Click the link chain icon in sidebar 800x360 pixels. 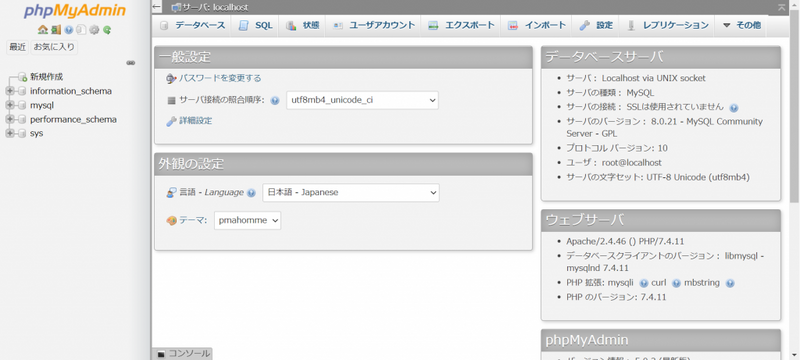(x=131, y=63)
